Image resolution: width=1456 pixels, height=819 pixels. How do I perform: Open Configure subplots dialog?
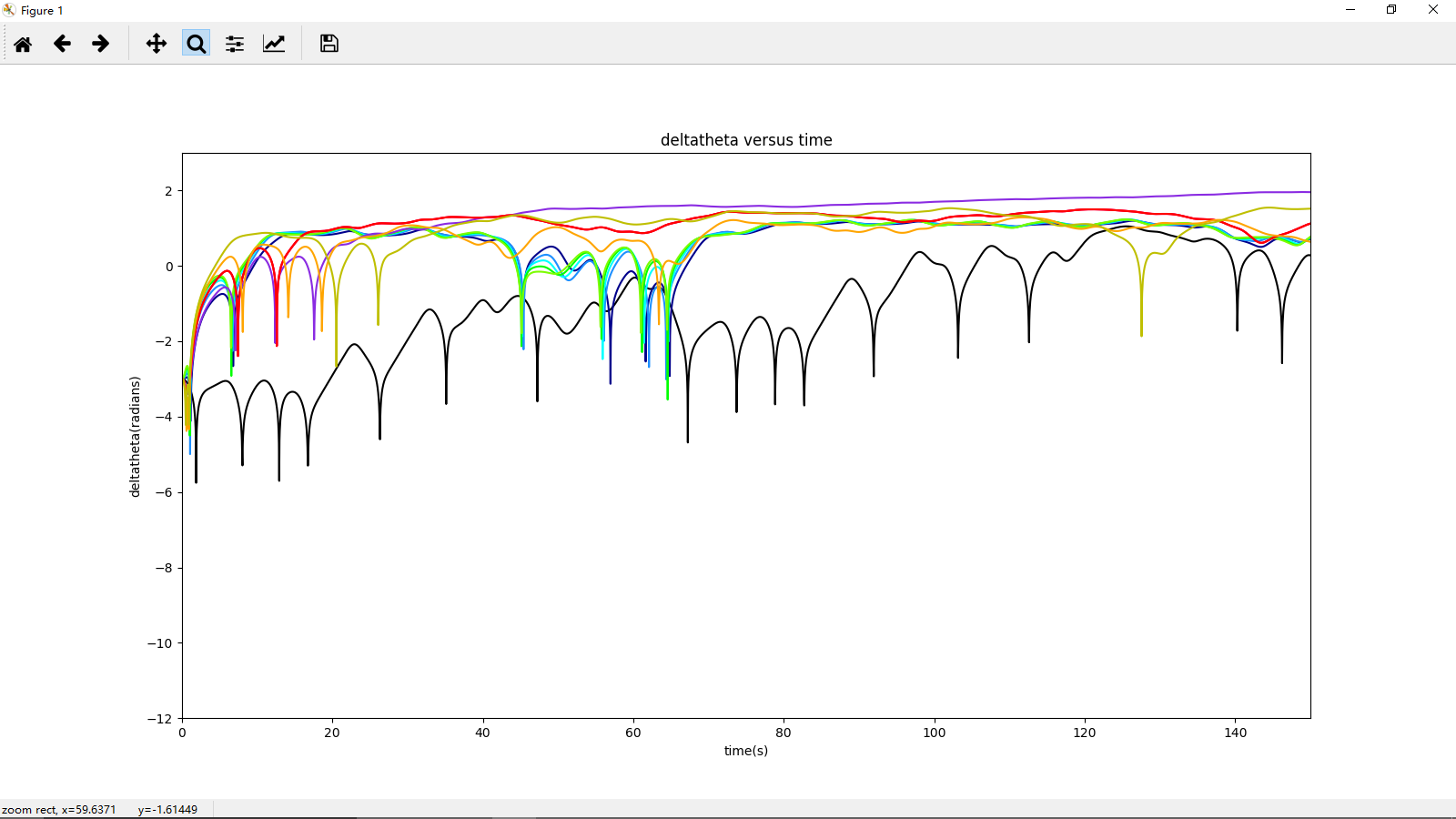[235, 44]
